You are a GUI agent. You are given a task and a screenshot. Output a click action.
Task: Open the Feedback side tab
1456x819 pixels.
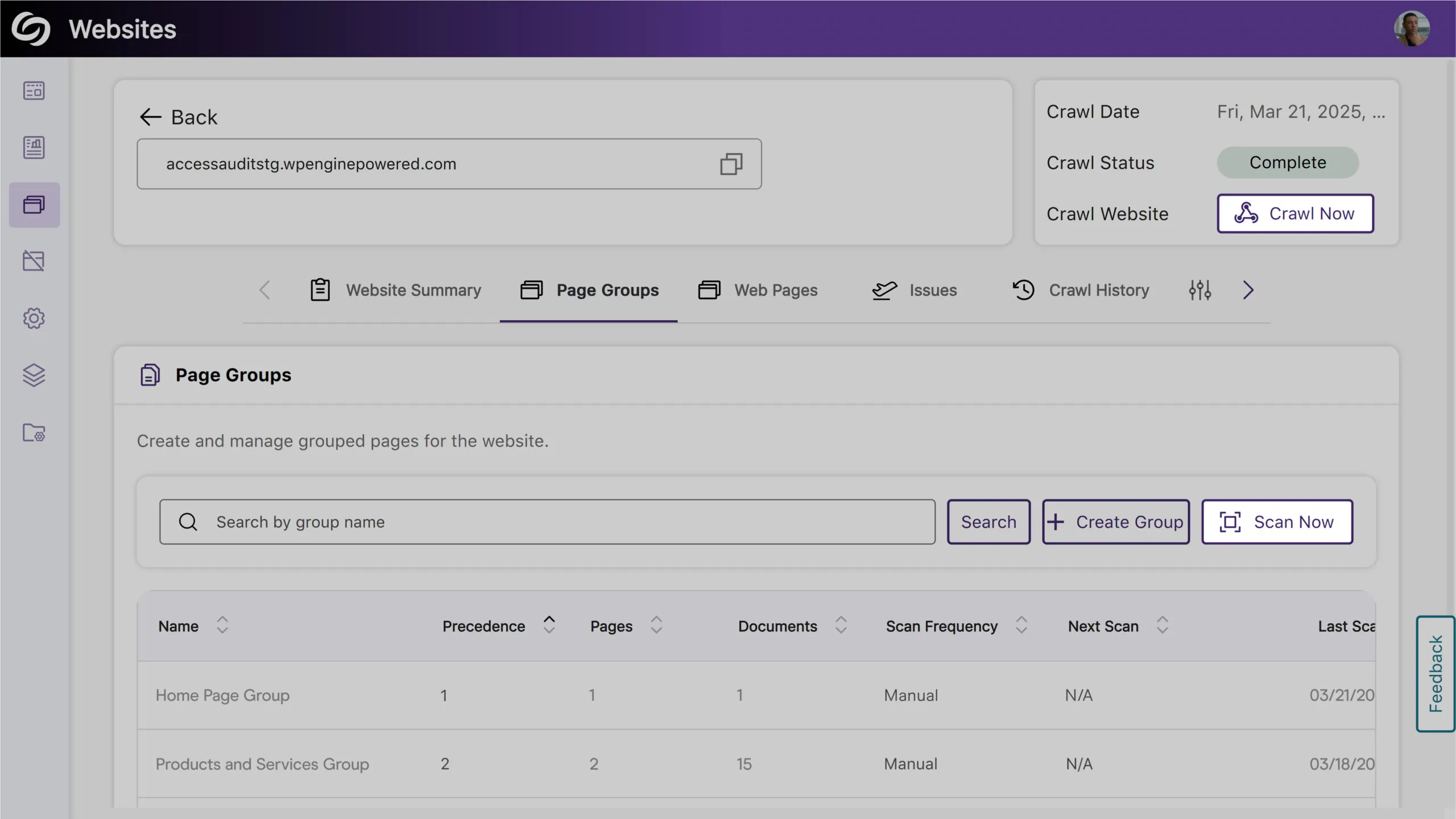point(1435,674)
